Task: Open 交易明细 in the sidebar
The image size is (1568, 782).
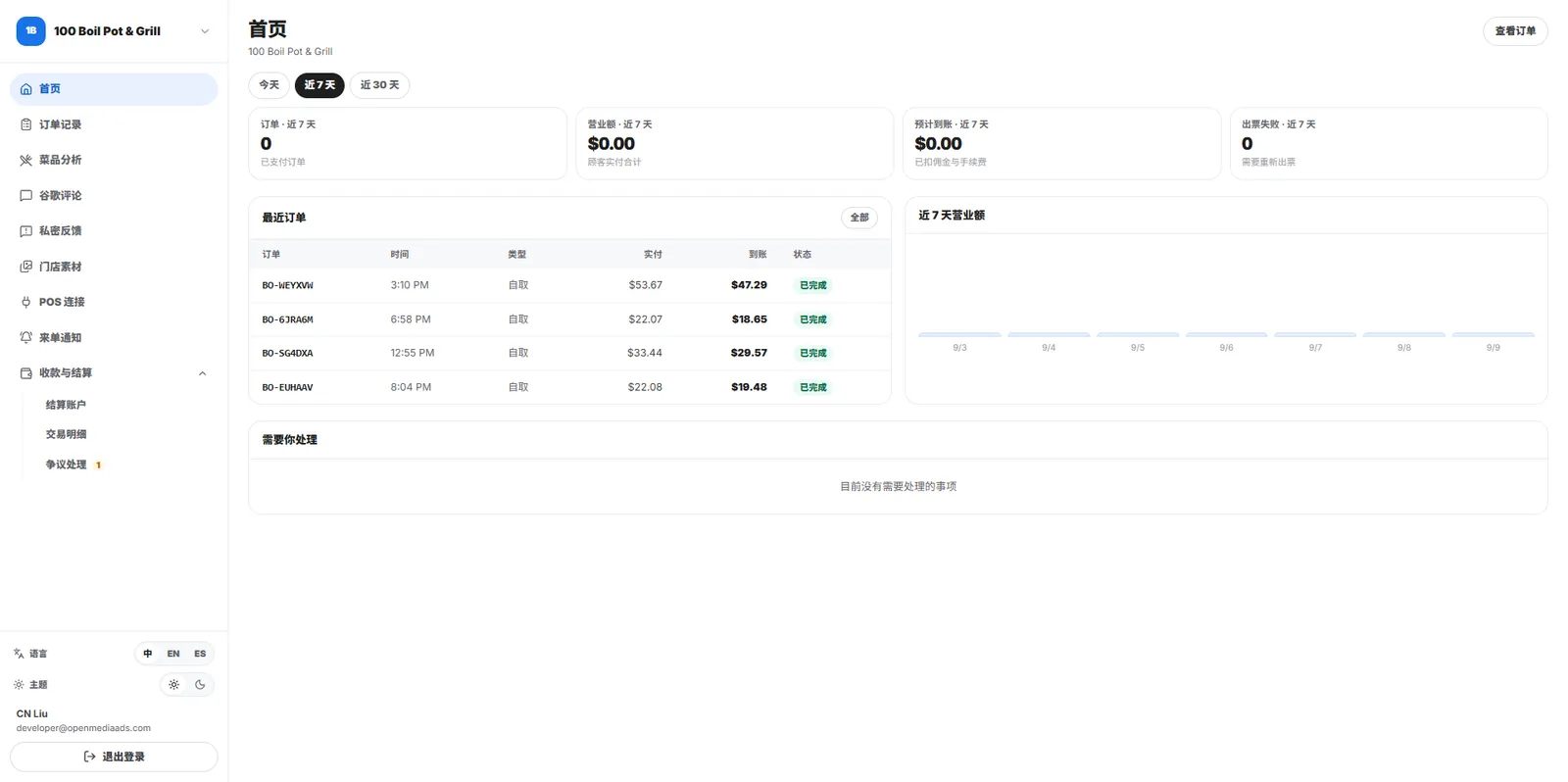Action: coord(66,434)
